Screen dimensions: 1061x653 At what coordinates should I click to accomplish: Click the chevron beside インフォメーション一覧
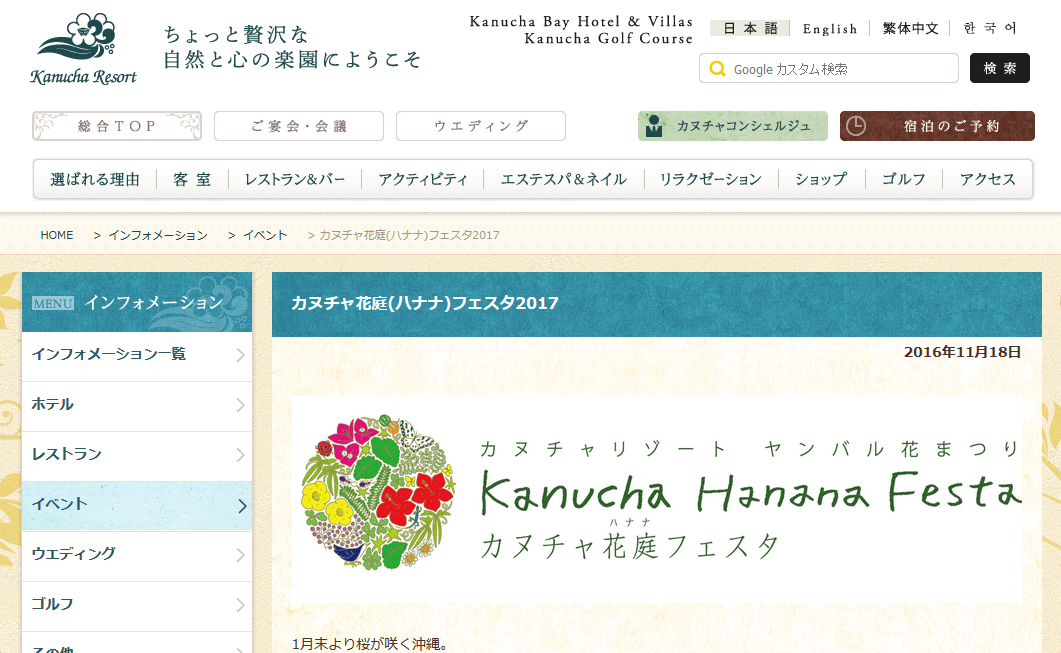pyautogui.click(x=240, y=355)
